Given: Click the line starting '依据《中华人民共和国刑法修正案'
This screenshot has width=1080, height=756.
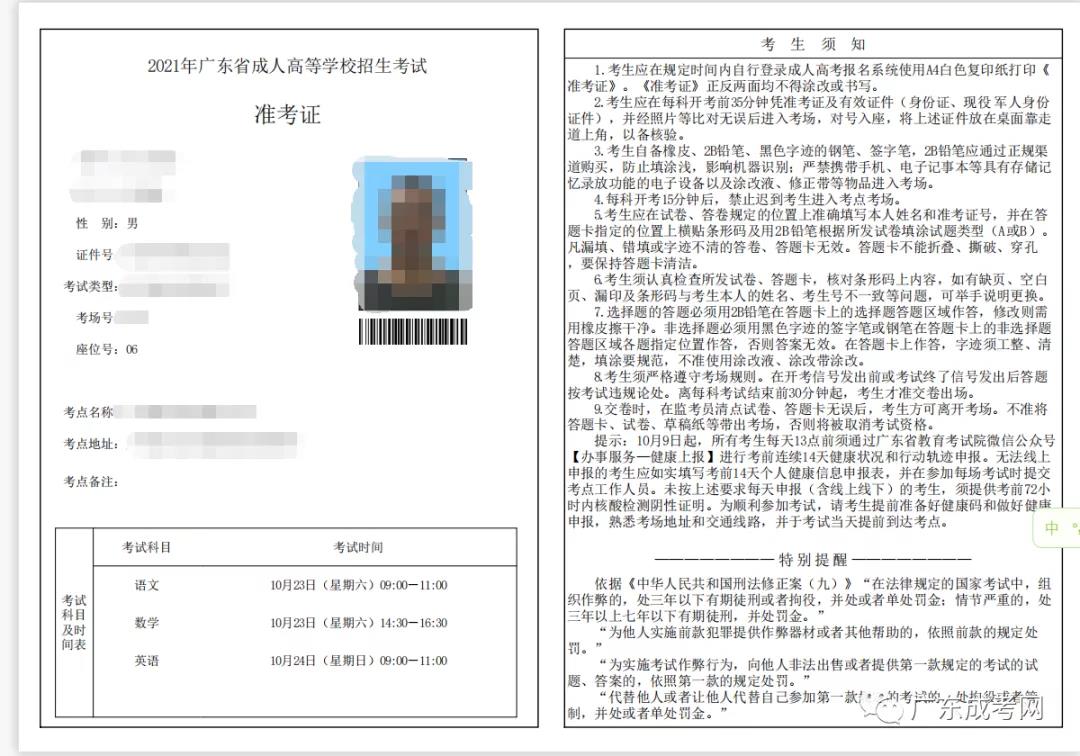Looking at the screenshot, I should (x=822, y=584).
